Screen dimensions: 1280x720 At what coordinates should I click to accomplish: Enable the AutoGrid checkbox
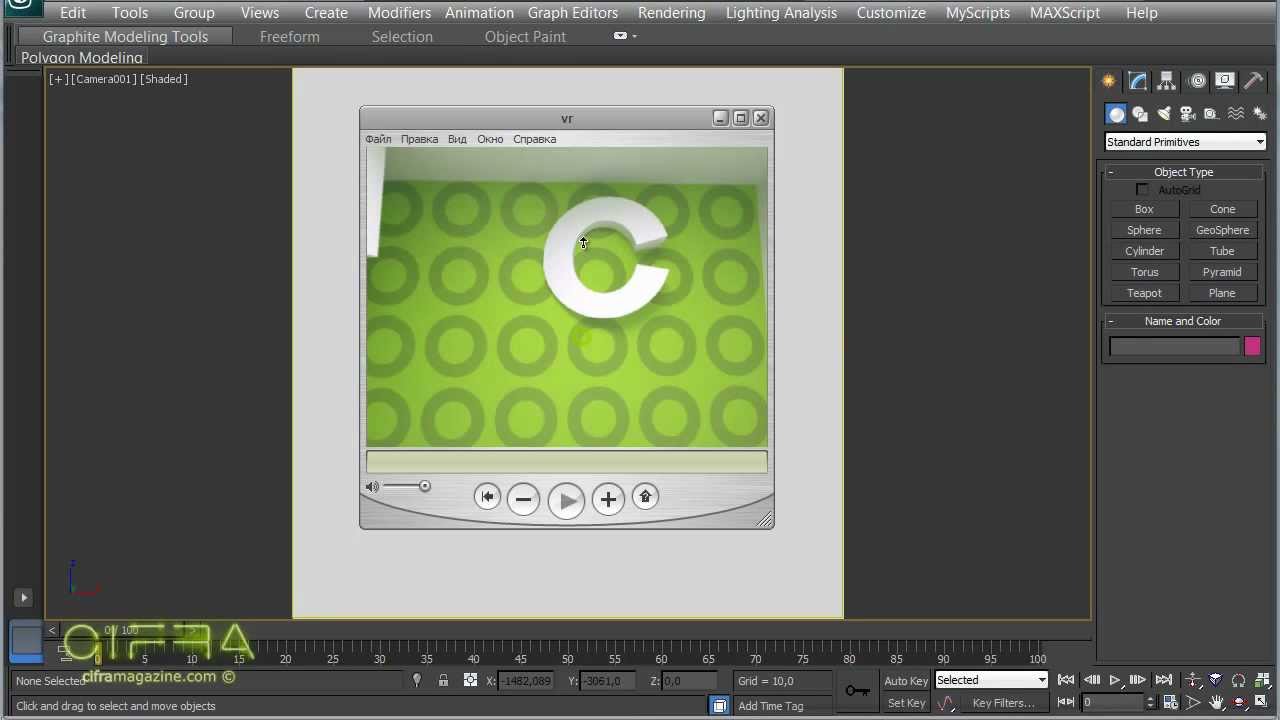point(1142,190)
